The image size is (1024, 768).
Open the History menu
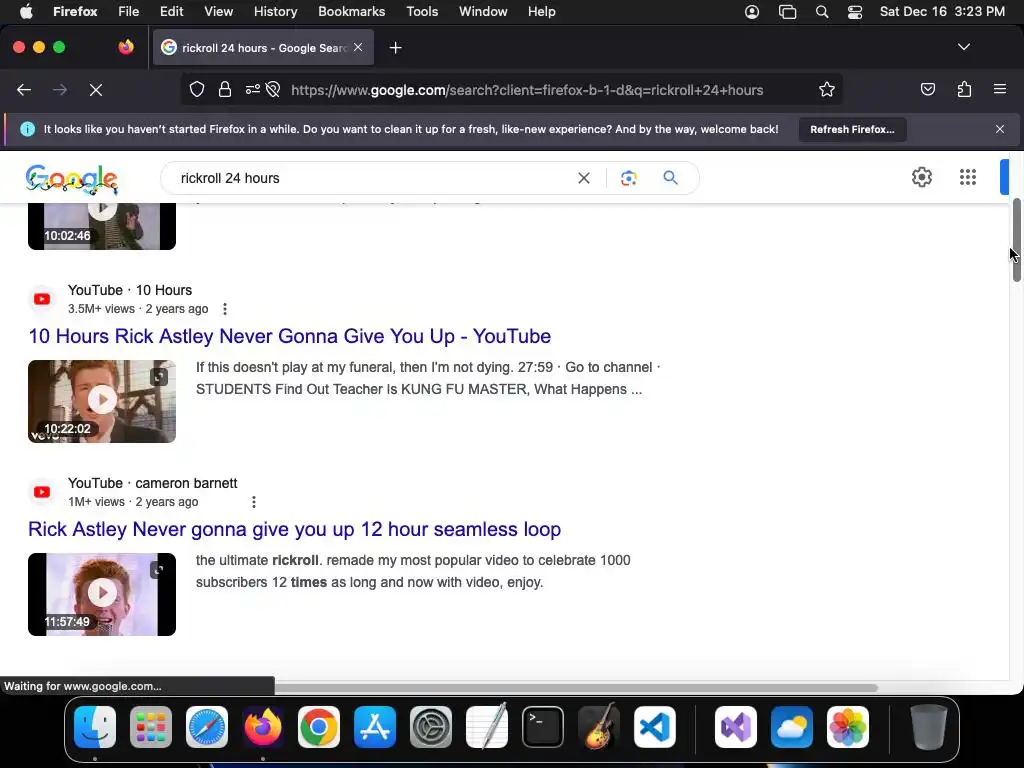(275, 11)
